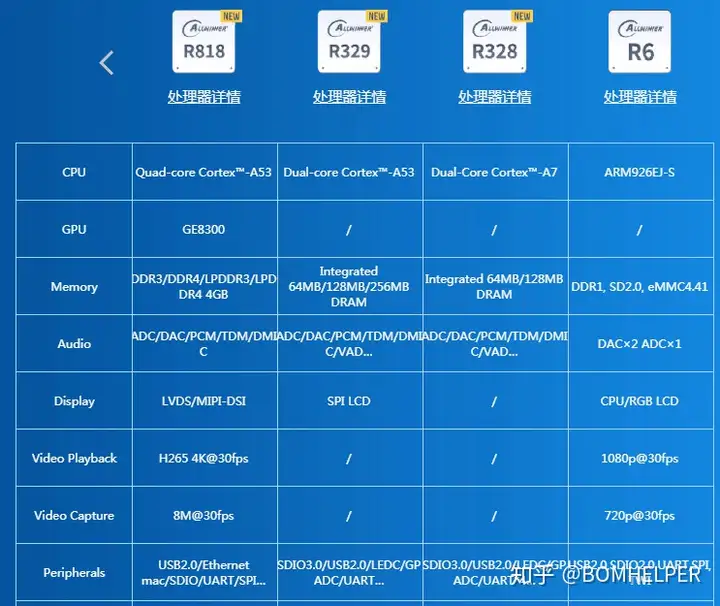Click the CPU row header
The width and height of the screenshot is (720, 606).
coord(74,172)
